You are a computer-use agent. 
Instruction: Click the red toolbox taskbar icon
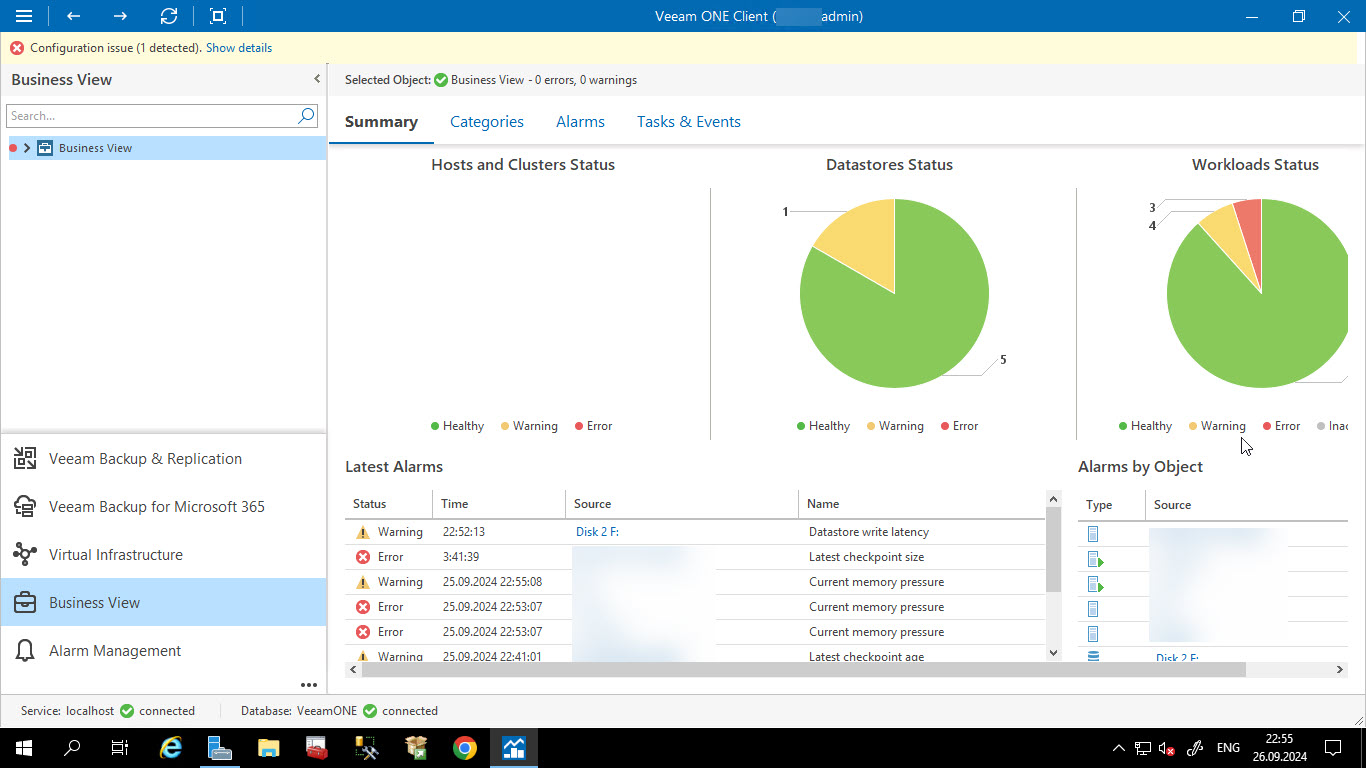tap(317, 748)
